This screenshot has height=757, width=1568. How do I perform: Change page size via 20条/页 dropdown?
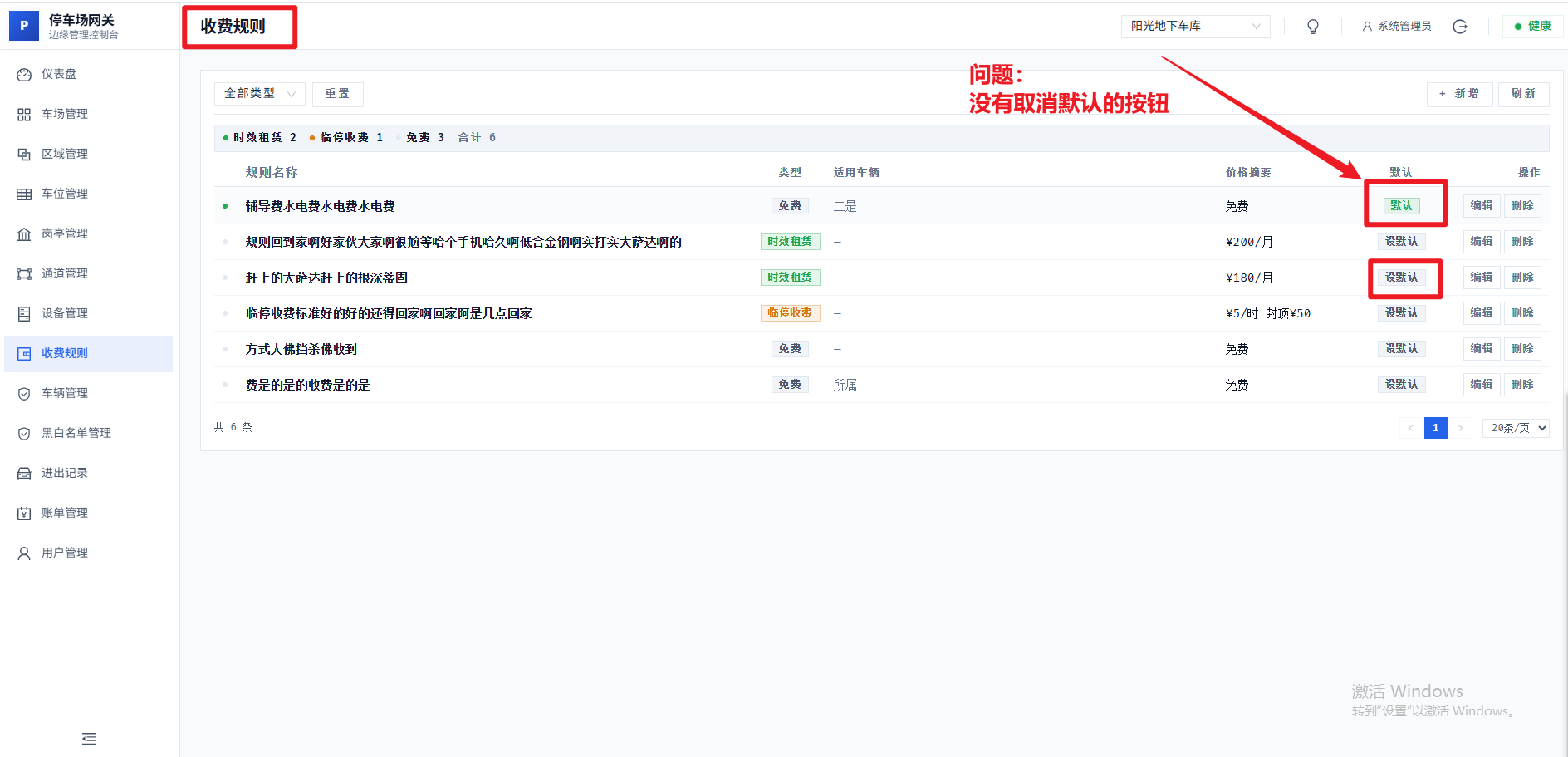pos(1515,427)
